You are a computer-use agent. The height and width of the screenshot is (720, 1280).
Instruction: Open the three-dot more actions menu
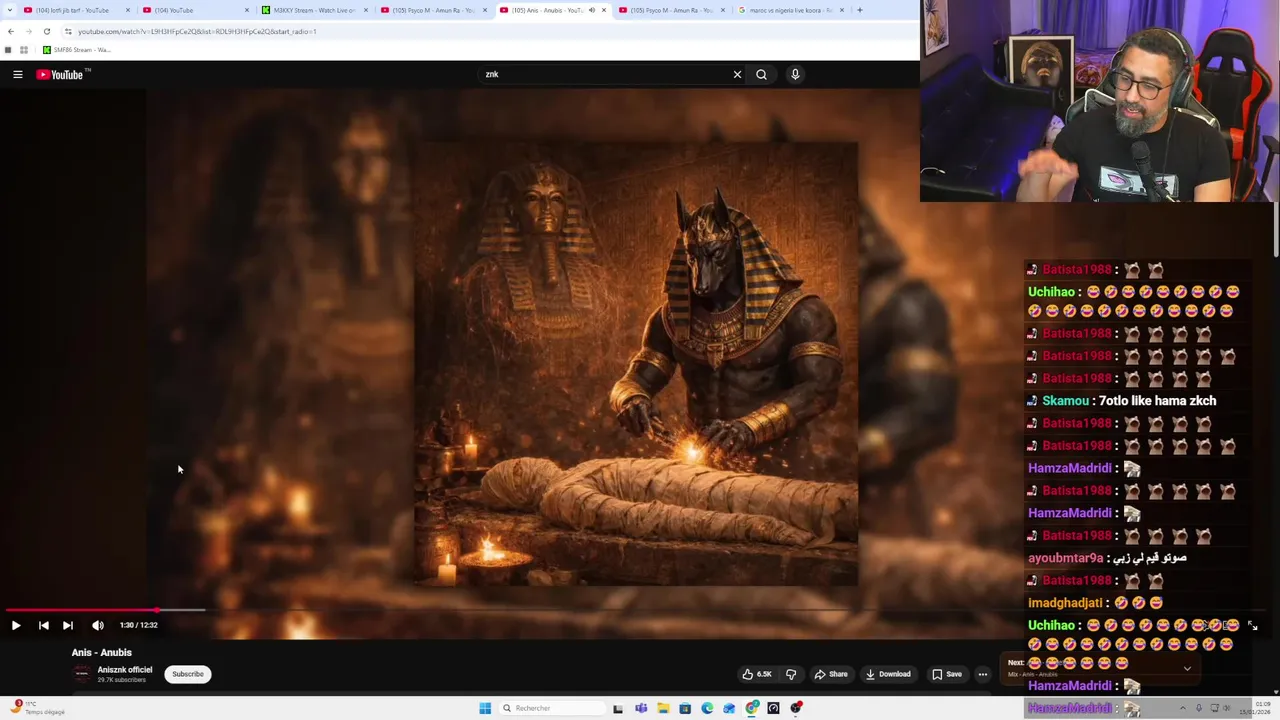(x=982, y=674)
